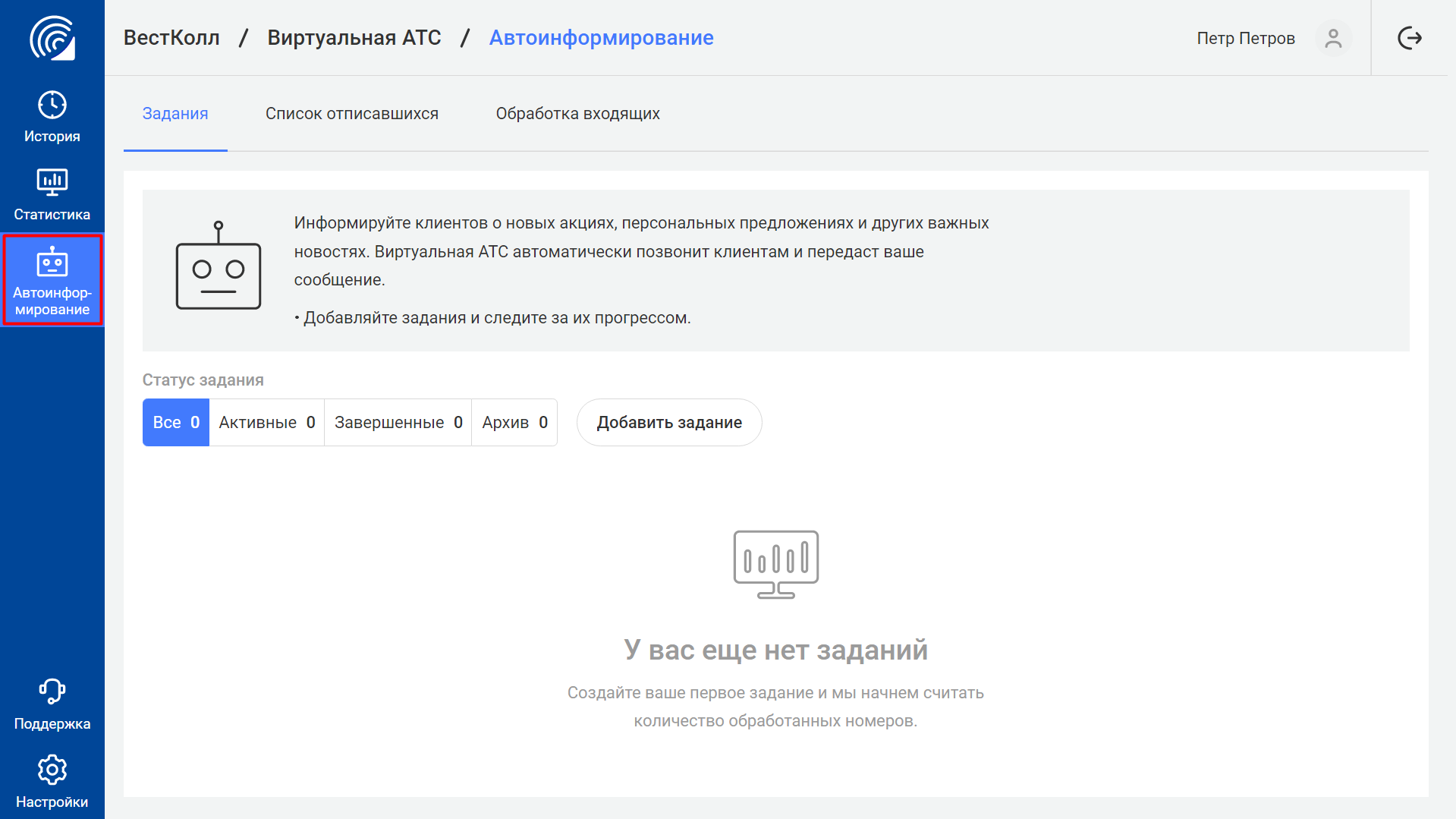This screenshot has width=1456, height=819.
Task: Switch to the Список отписавшихся tab
Action: 352,114
